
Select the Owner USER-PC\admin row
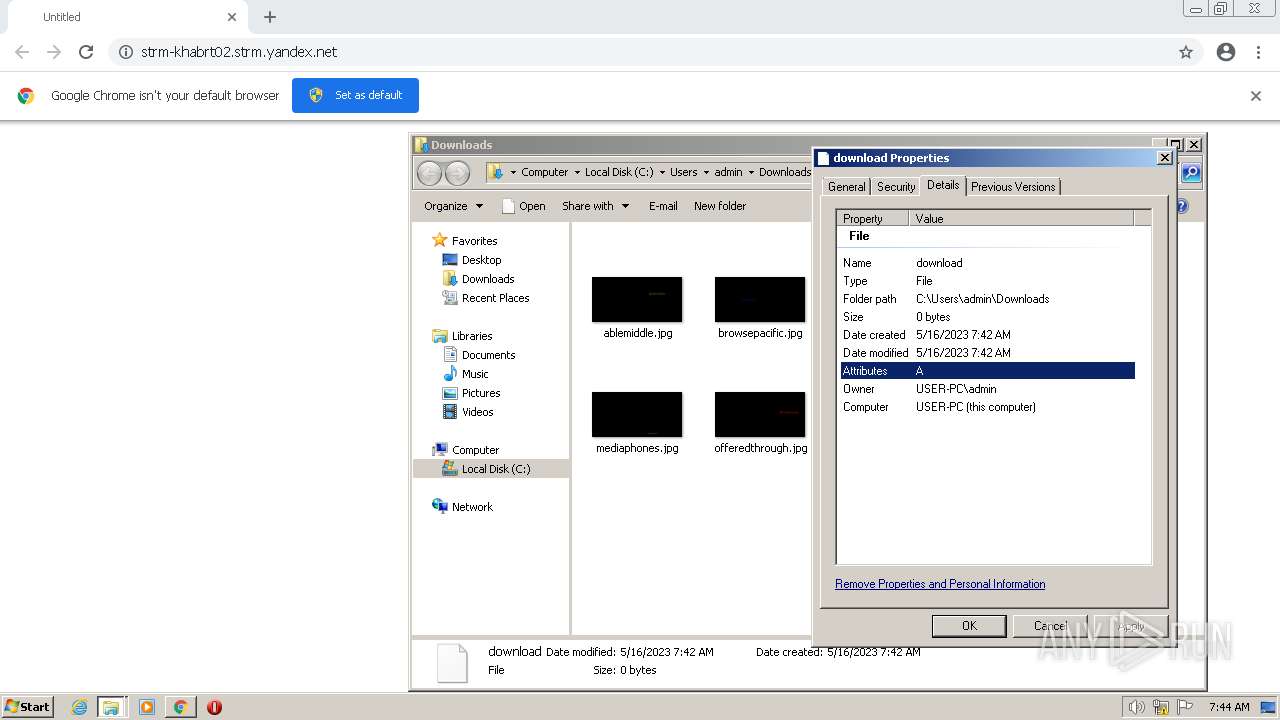[x=988, y=389]
